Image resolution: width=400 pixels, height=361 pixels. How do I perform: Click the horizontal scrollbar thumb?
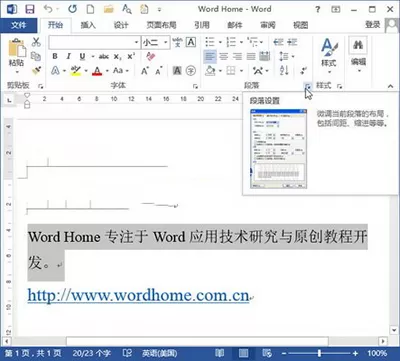click(x=197, y=341)
